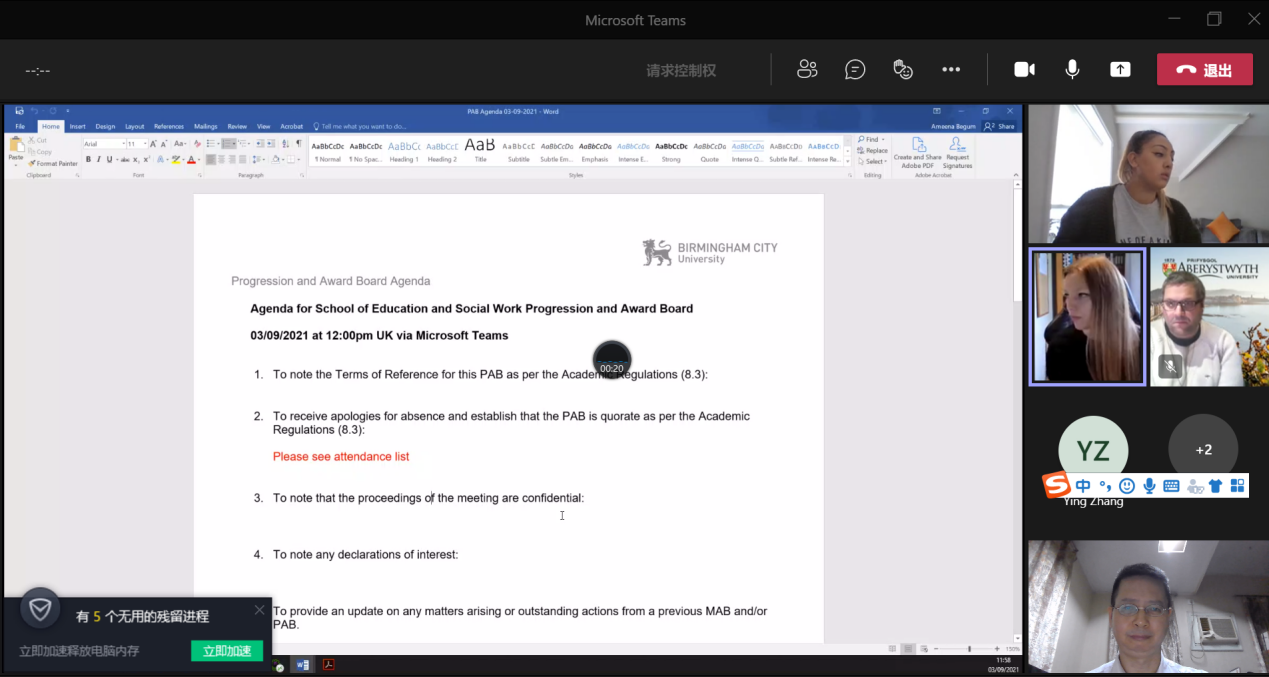The image size is (1269, 677).
Task: Open the Teams more actions menu
Action: pos(951,69)
